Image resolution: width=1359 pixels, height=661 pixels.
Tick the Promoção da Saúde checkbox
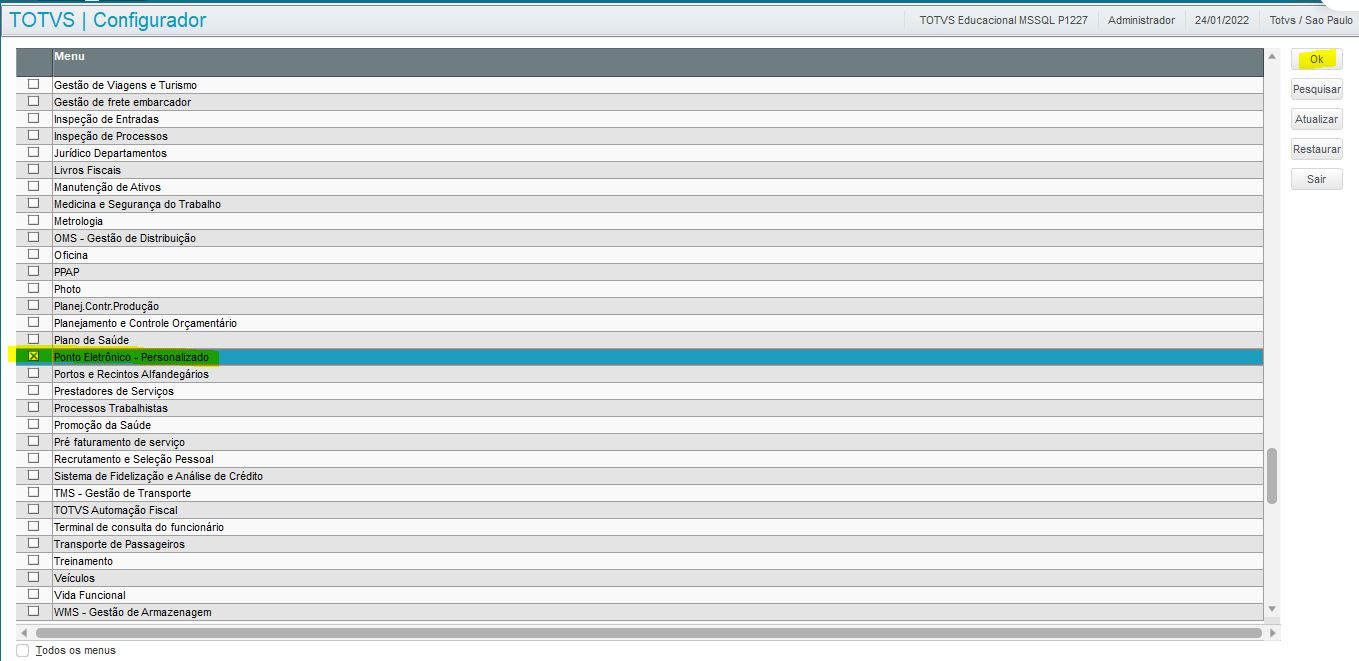click(x=33, y=424)
